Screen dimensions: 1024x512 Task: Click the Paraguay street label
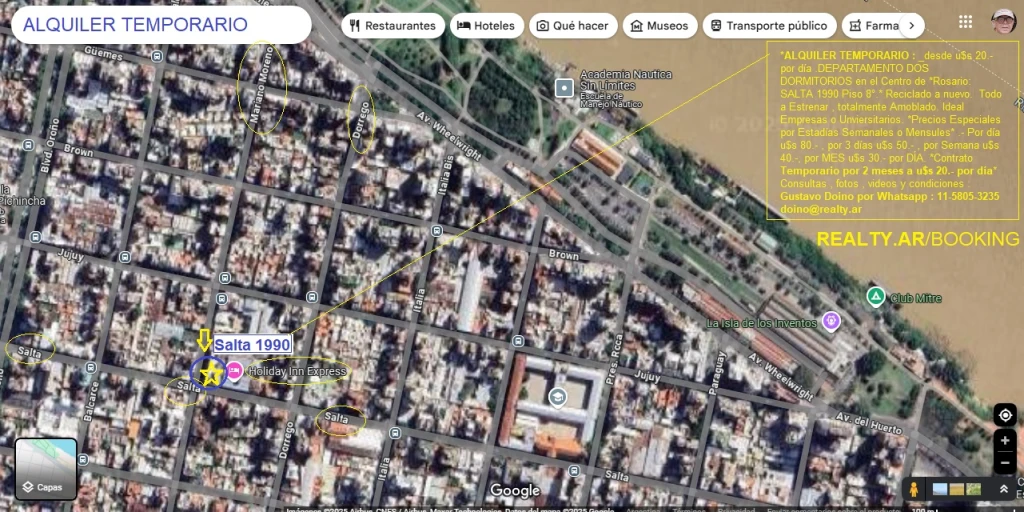point(720,374)
